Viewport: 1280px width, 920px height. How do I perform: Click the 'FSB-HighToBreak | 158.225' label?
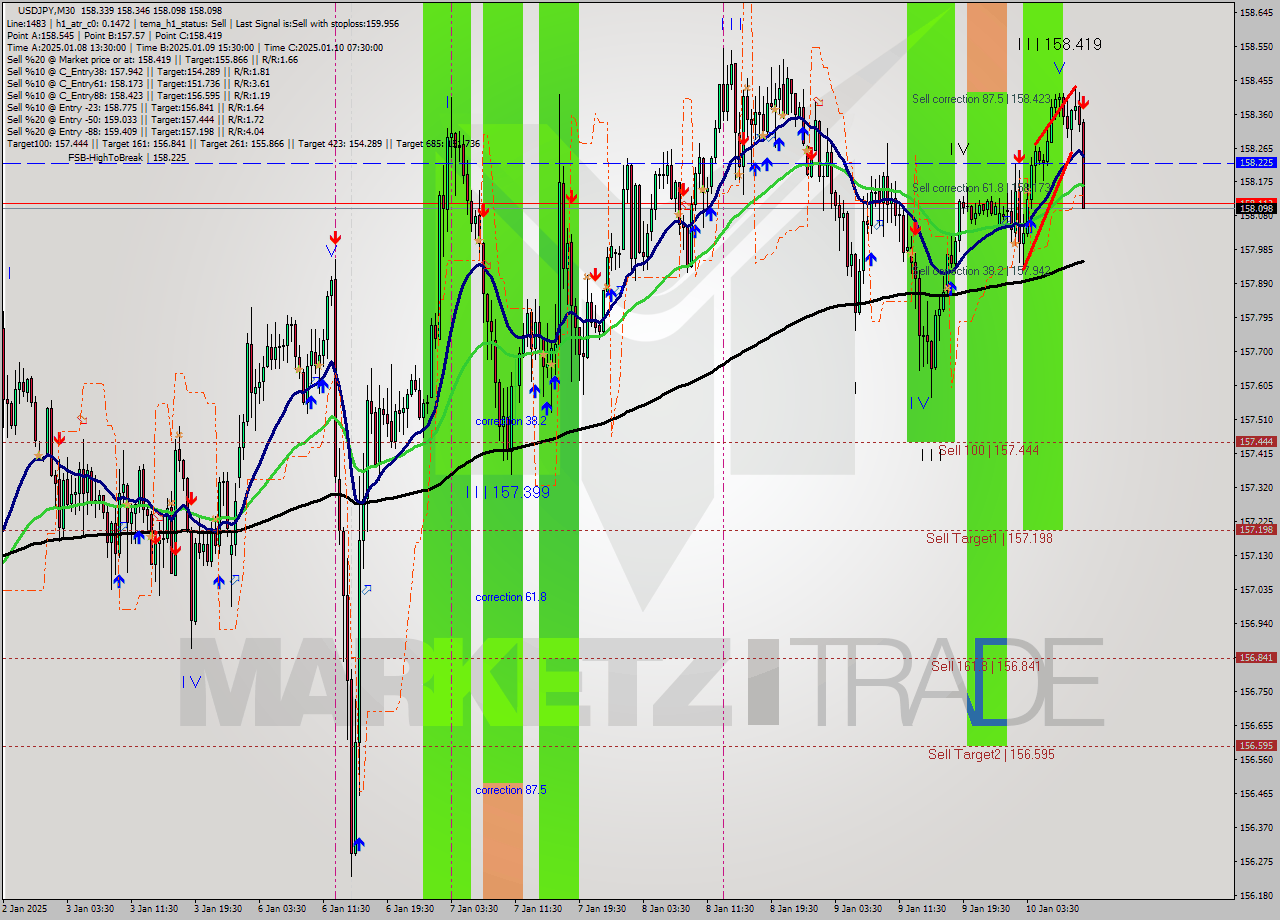[127, 158]
